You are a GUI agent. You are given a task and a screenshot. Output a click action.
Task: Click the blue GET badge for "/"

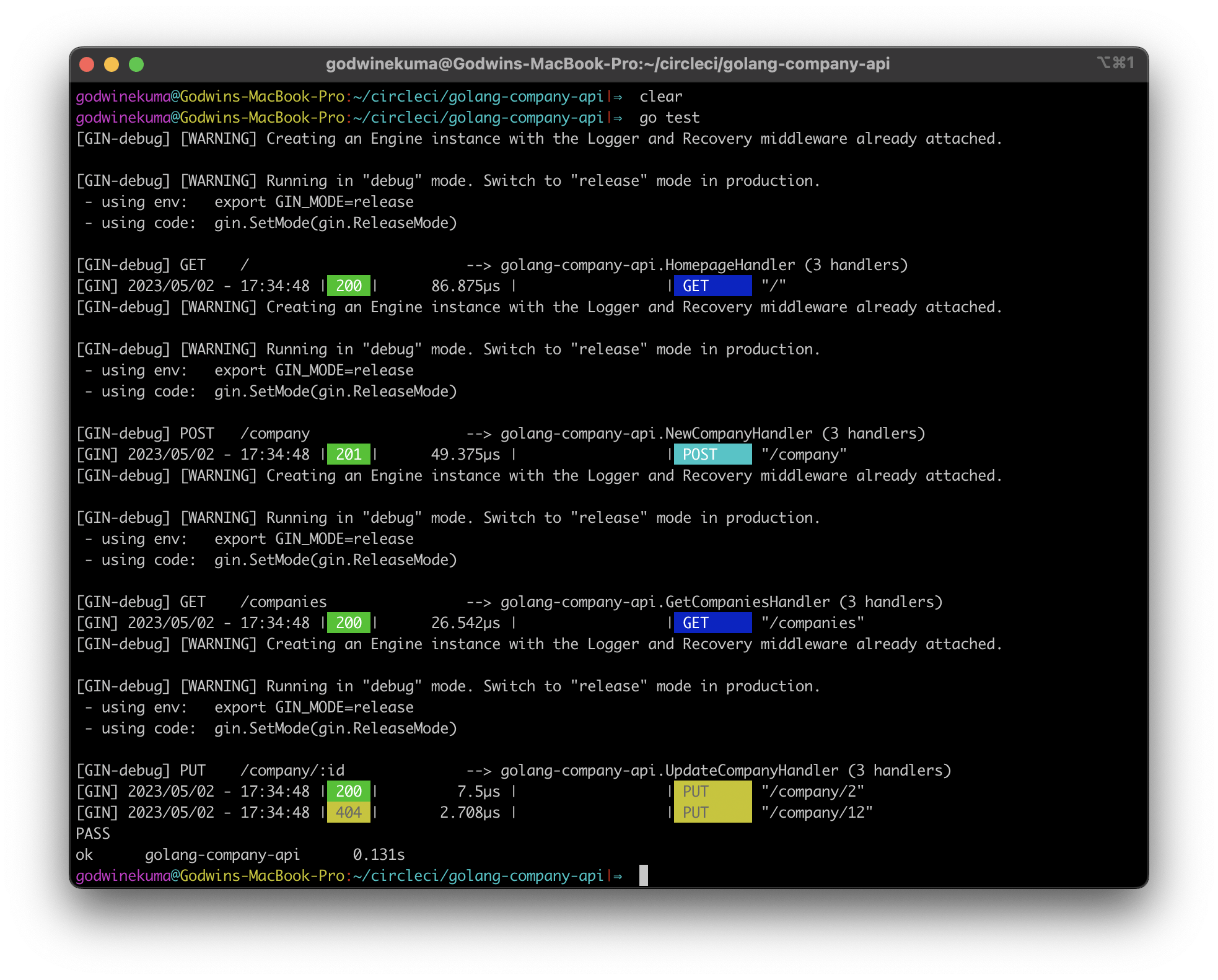coord(712,286)
